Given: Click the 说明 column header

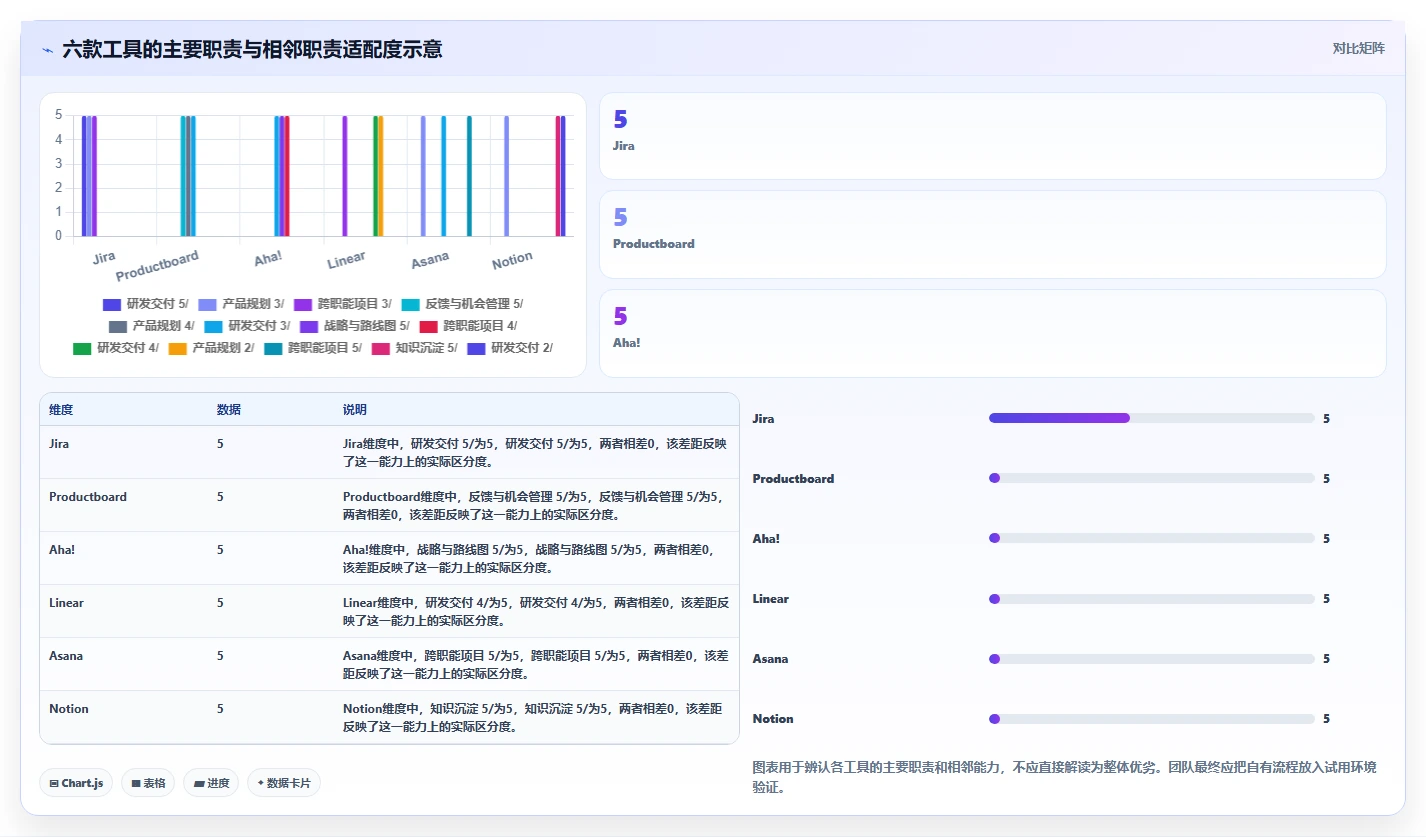Looking at the screenshot, I should click(x=355, y=410).
